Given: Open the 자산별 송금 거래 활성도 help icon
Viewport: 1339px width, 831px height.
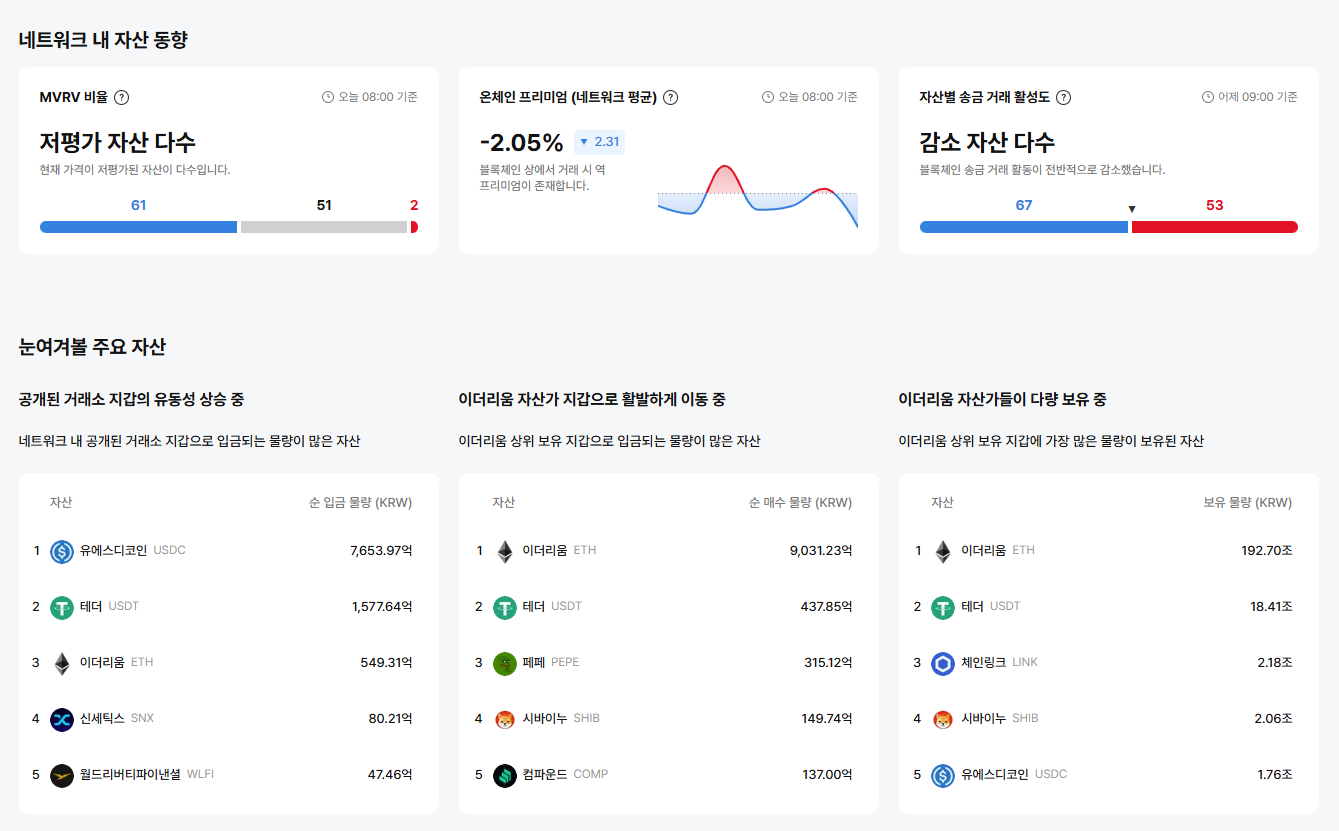Looking at the screenshot, I should click(1063, 97).
